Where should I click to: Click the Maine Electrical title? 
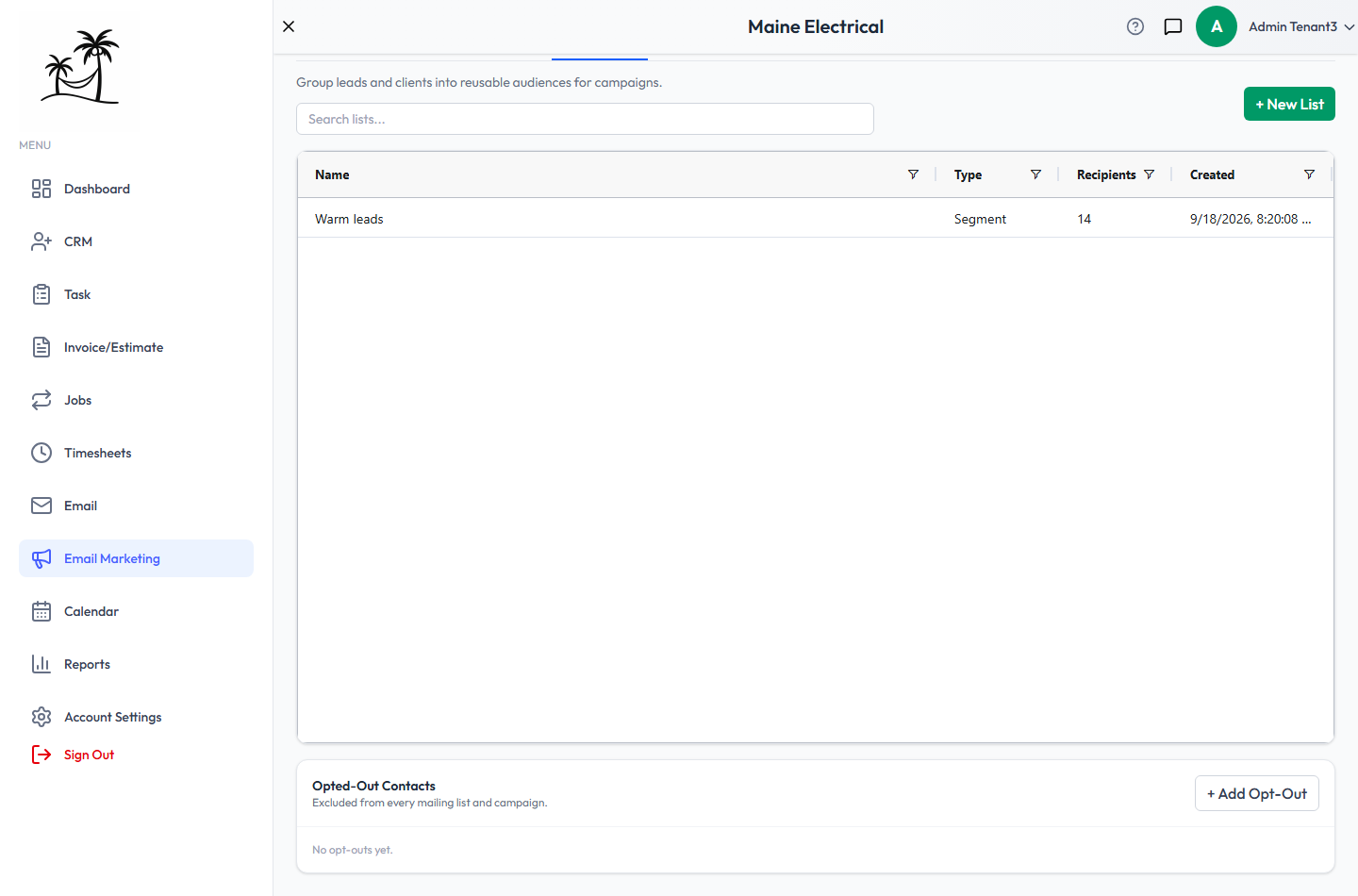coord(816,26)
